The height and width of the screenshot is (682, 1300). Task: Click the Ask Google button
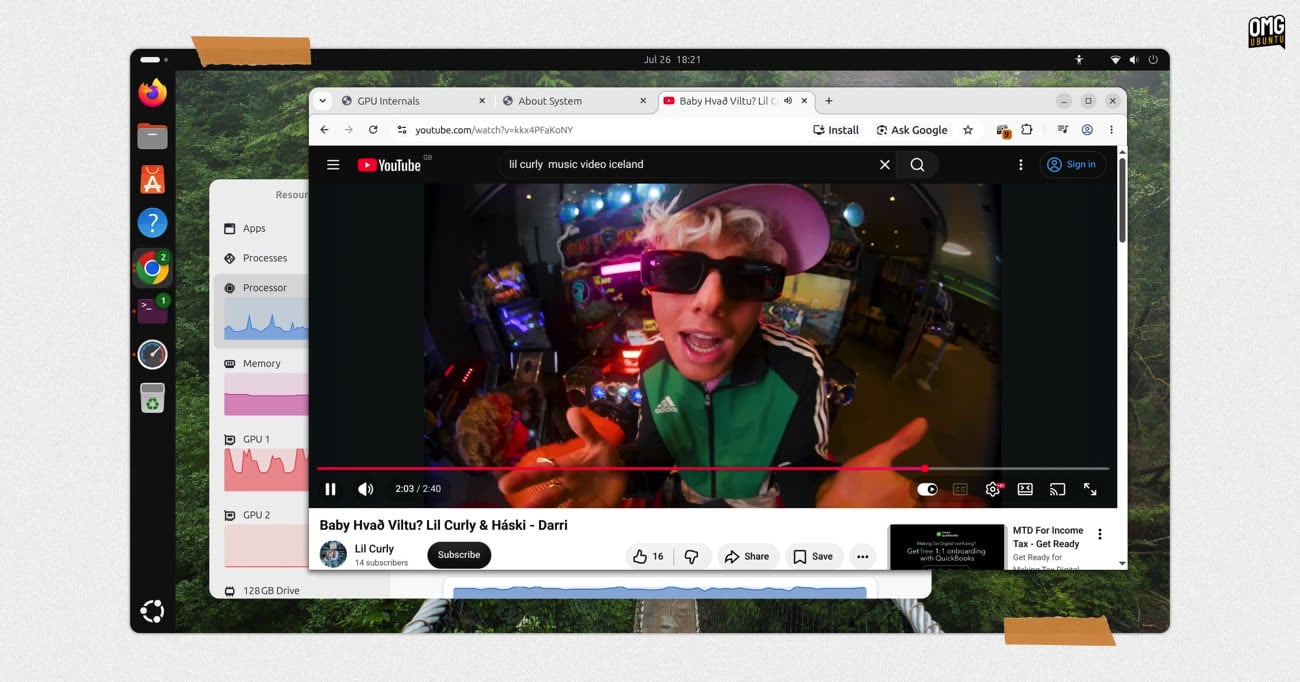pyautogui.click(x=912, y=130)
